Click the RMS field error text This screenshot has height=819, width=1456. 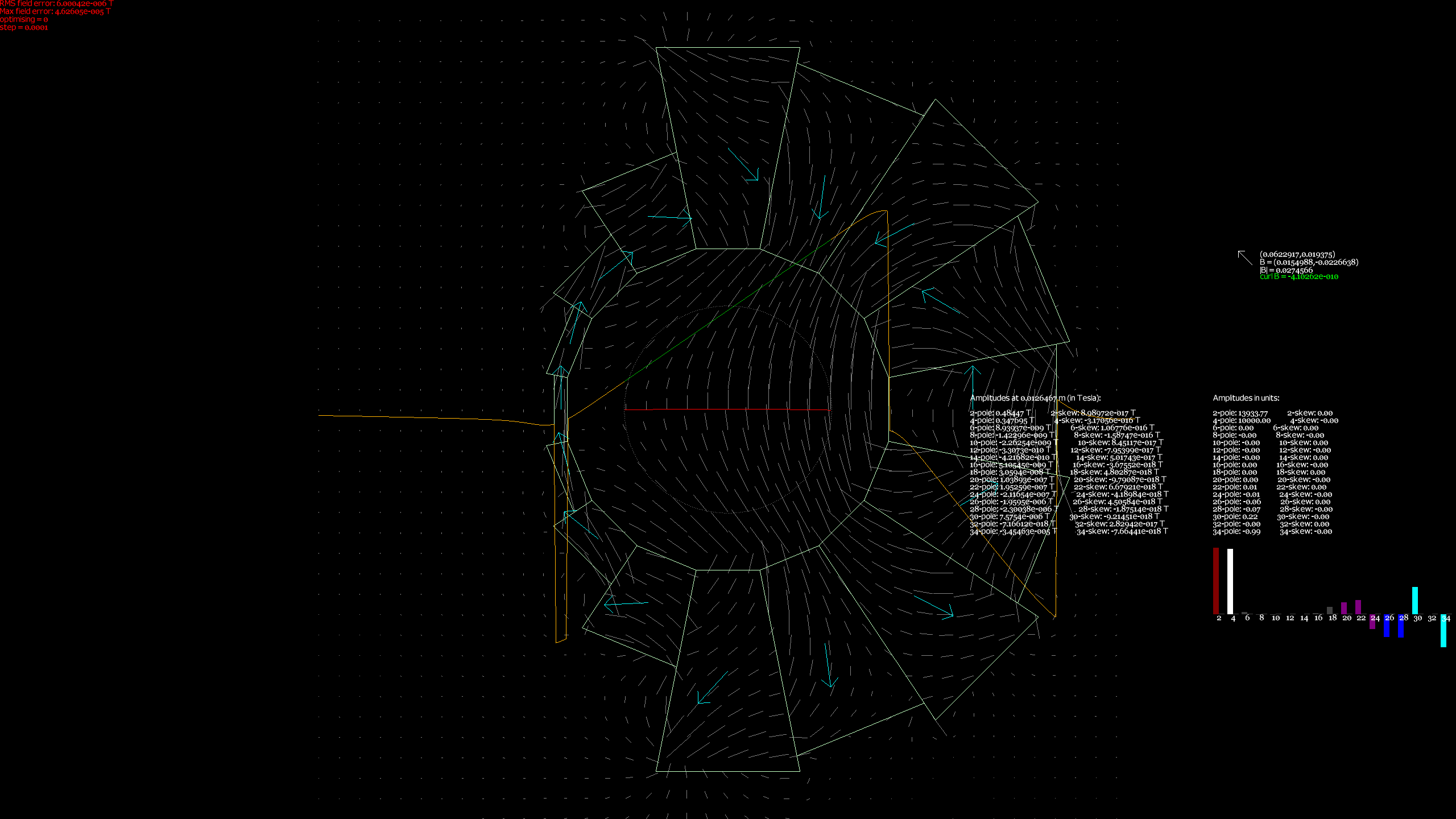click(56, 3)
